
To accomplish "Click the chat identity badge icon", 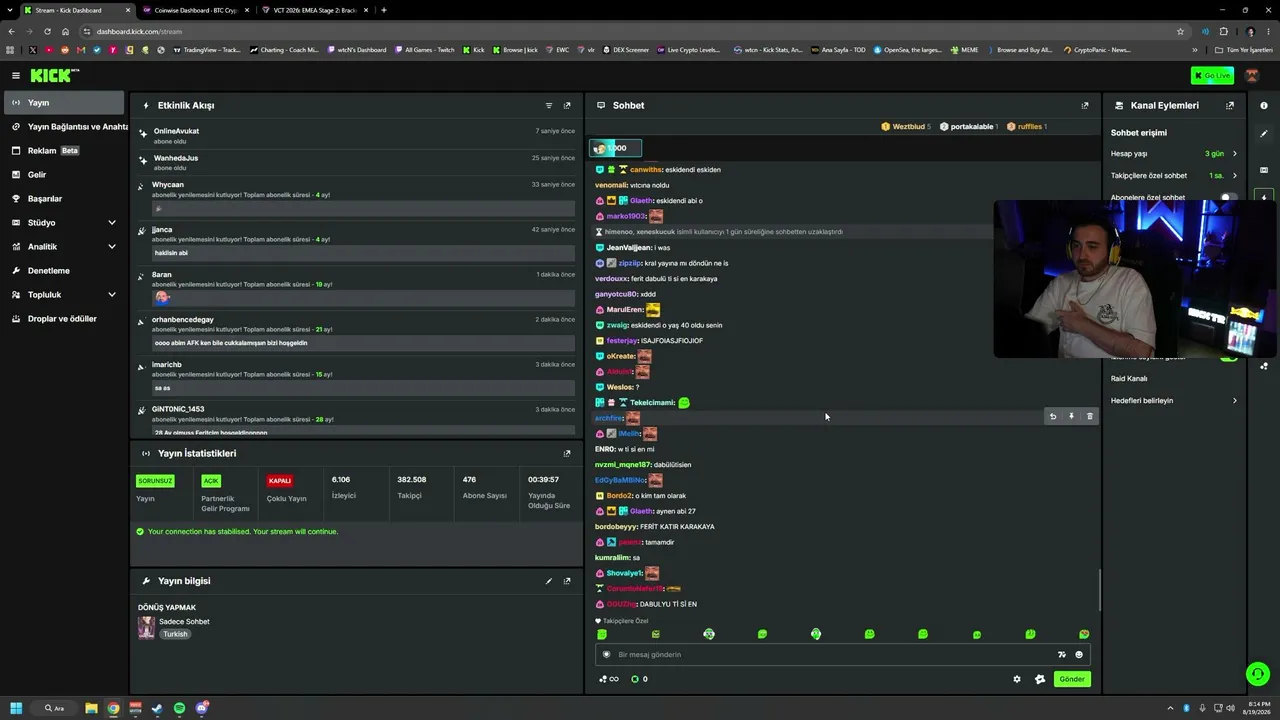I will 606,655.
